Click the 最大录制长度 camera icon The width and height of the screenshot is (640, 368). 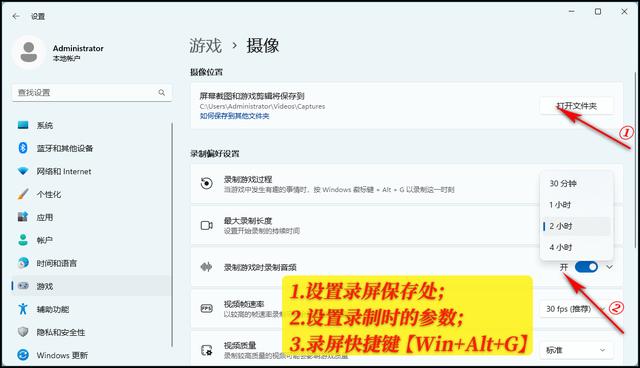[x=207, y=225]
